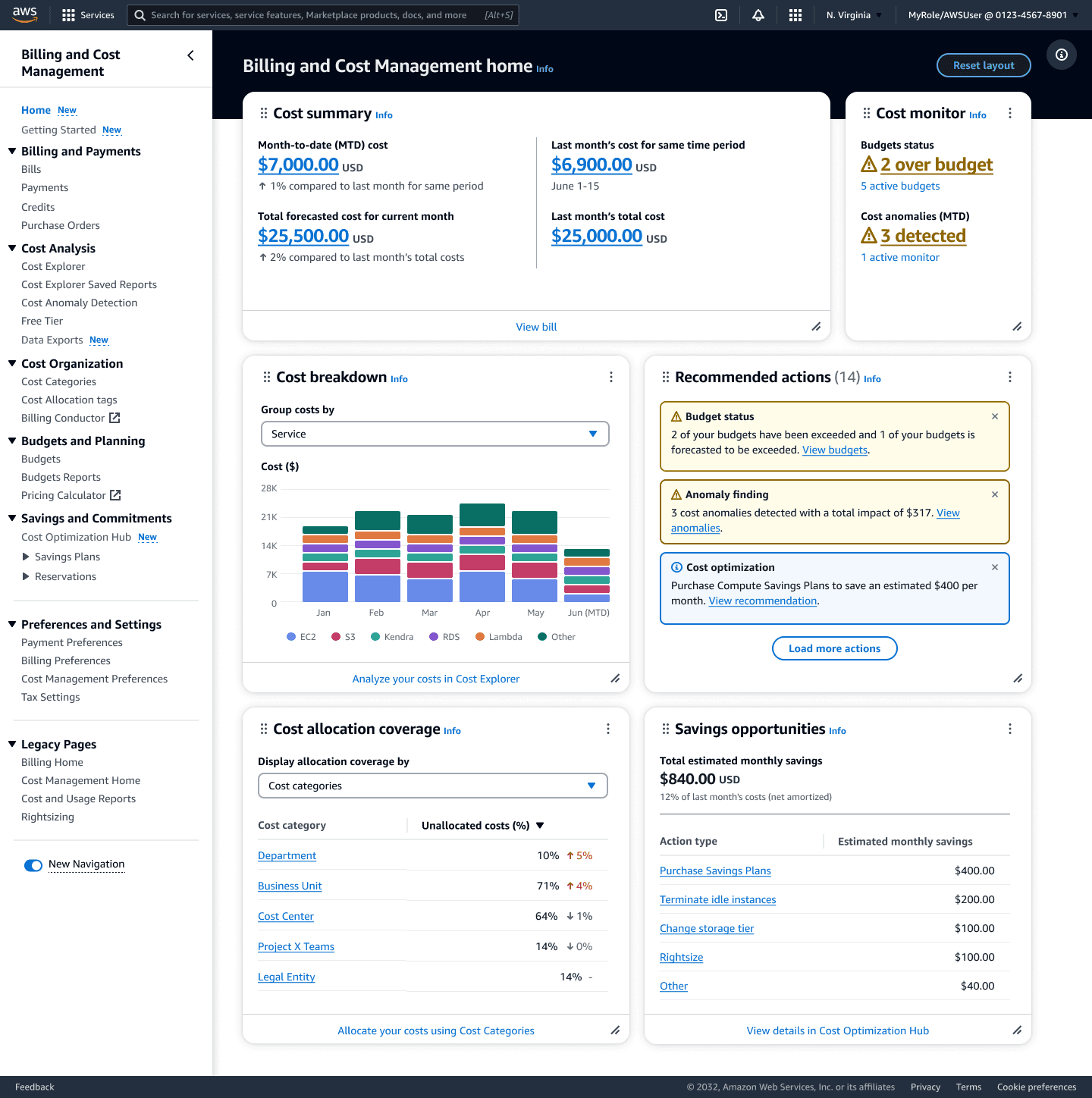The width and height of the screenshot is (1092, 1098).
Task: Open Cost allocation coverage options menu
Action: pyautogui.click(x=608, y=729)
